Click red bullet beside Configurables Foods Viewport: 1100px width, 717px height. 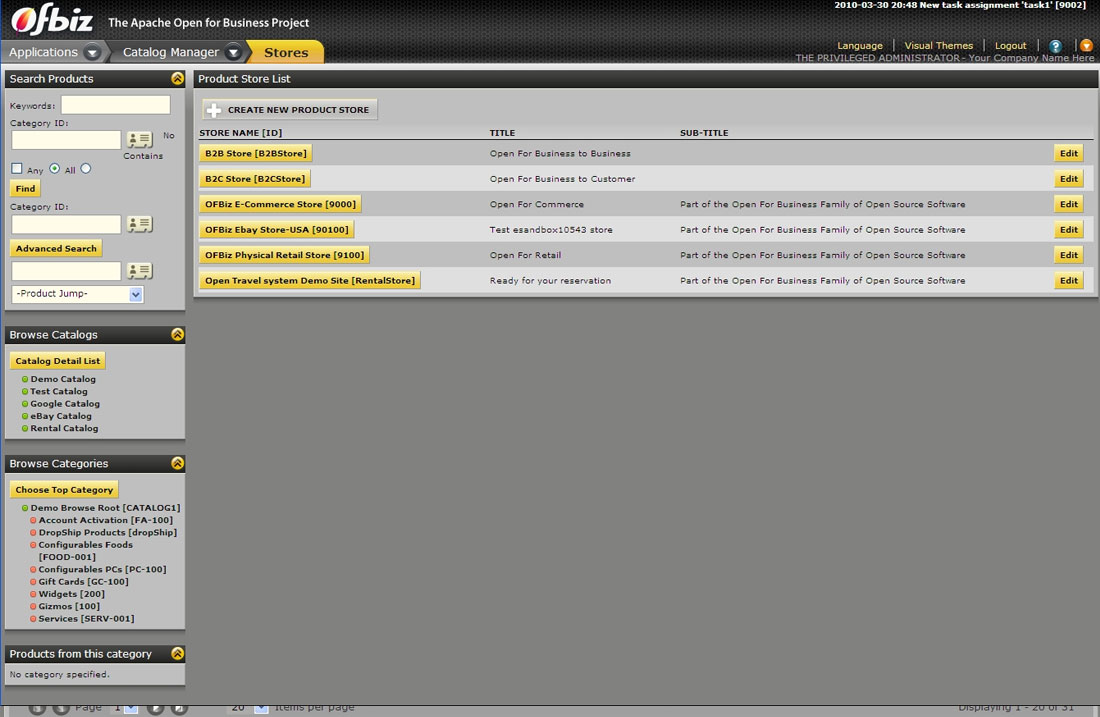coord(33,545)
